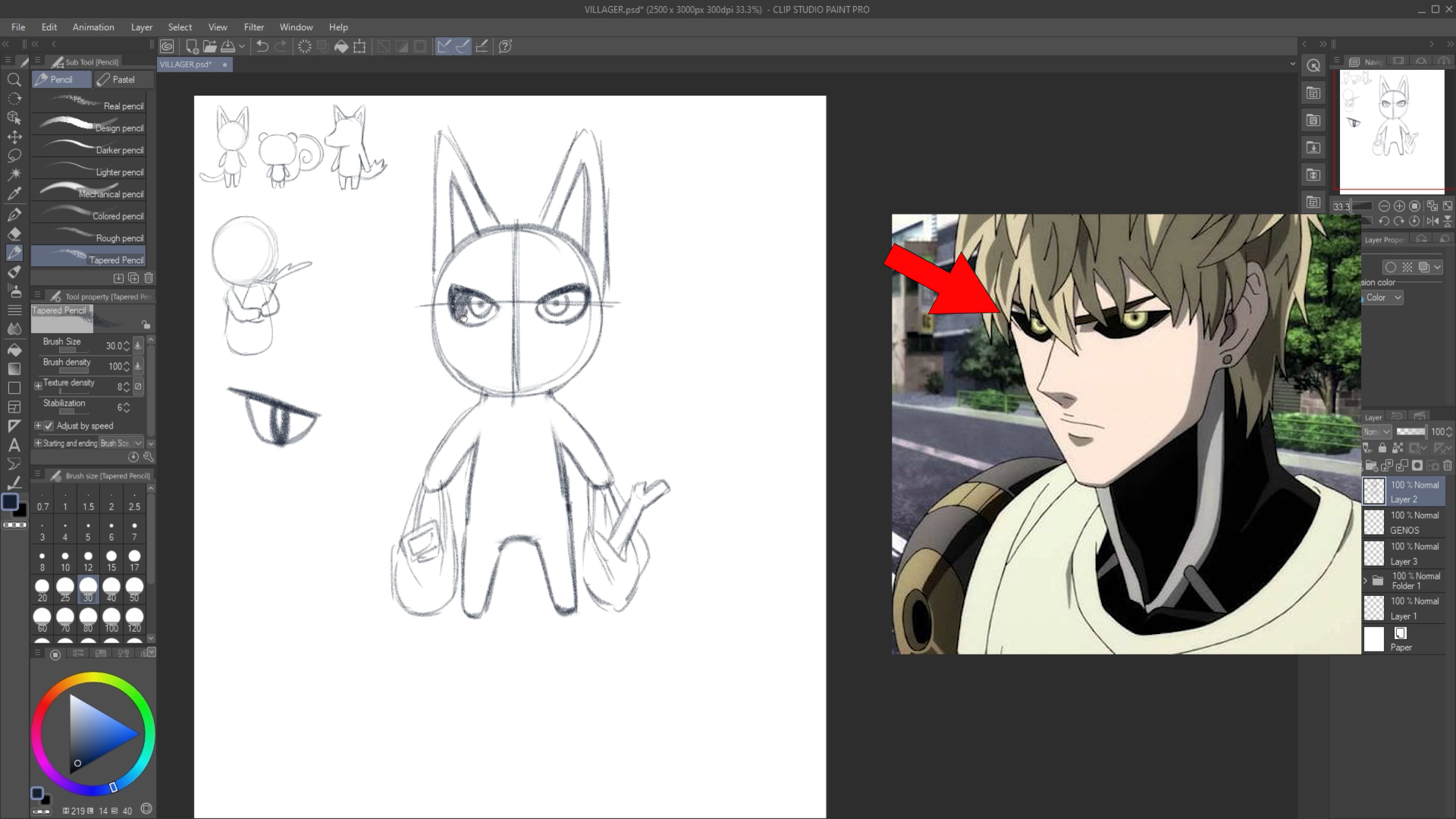Select the Auto select magic wand tool
1456x819 pixels.
tap(14, 174)
